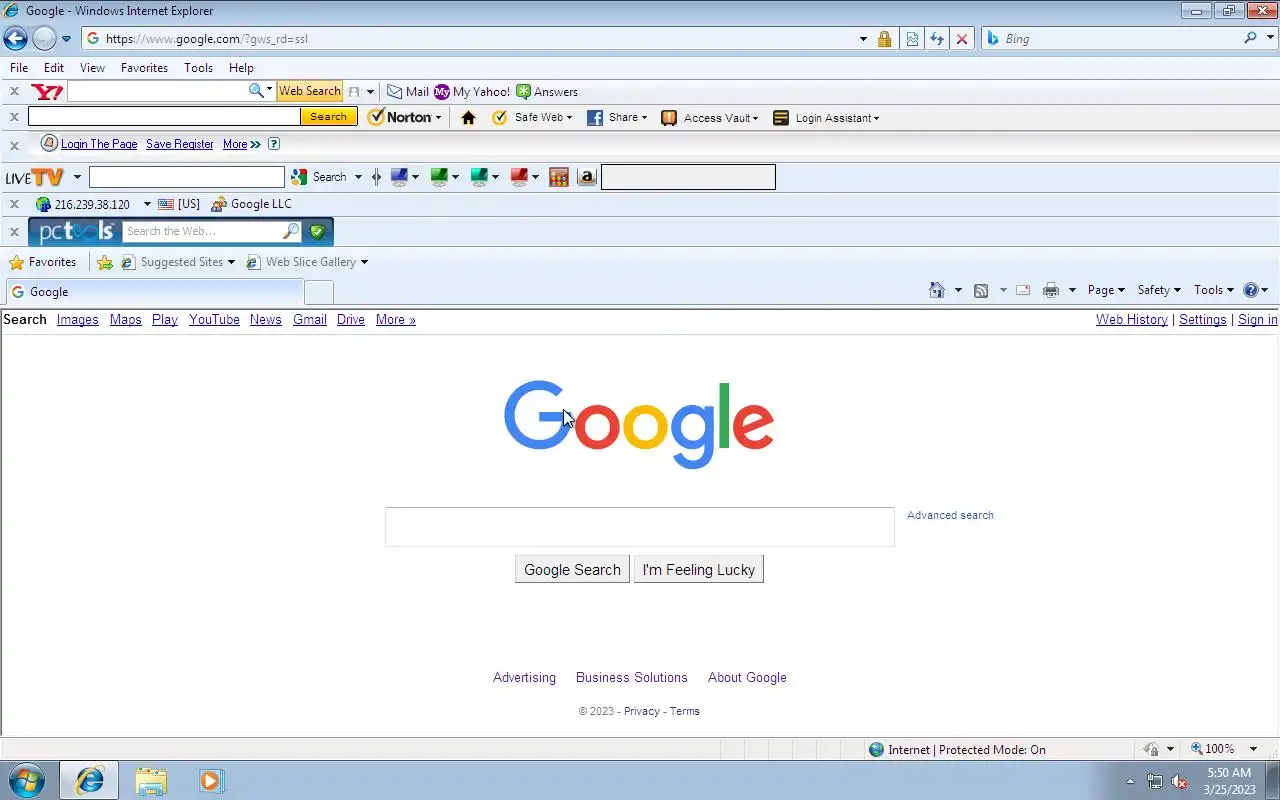The height and width of the screenshot is (800, 1280).
Task: Click the Yahoo! logo on the toolbar
Action: click(47, 92)
